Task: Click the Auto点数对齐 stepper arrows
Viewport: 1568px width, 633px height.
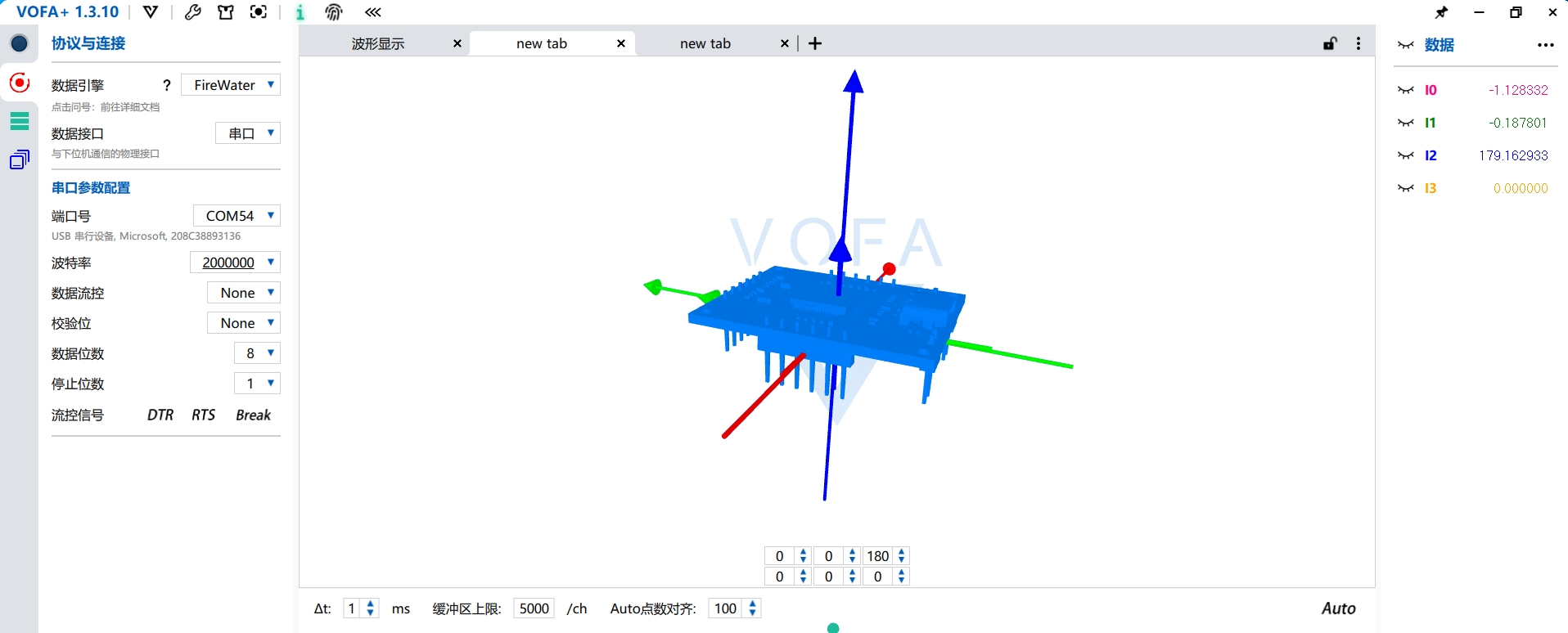Action: pos(753,608)
